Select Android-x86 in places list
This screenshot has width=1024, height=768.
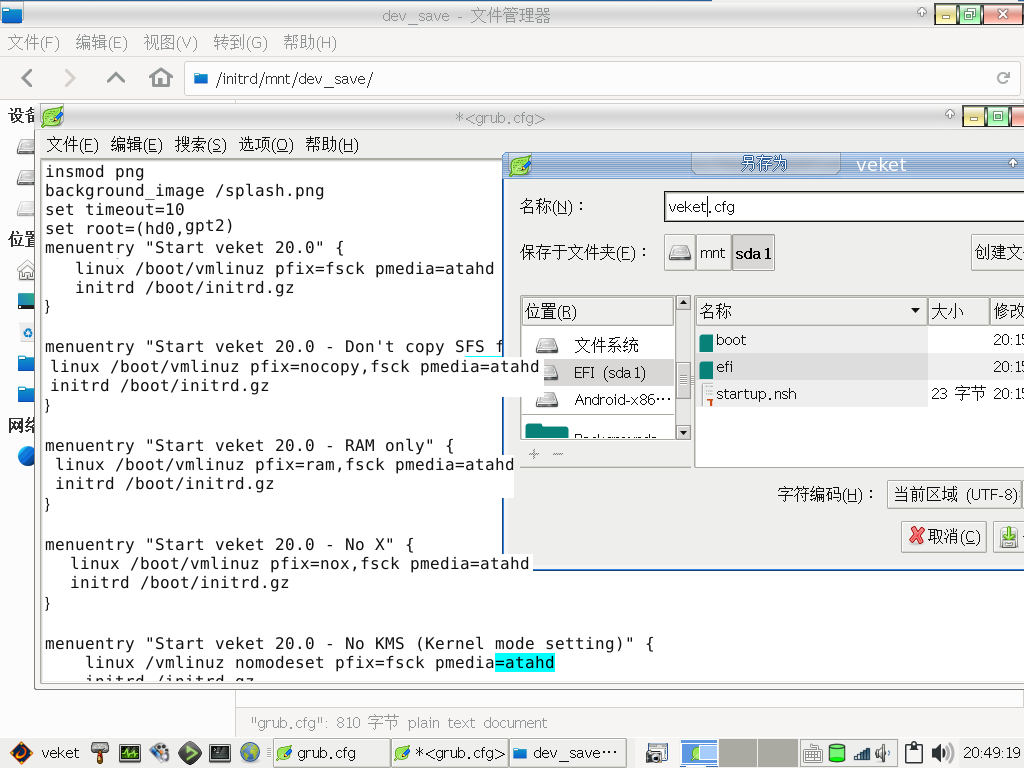pyautogui.click(x=598, y=399)
